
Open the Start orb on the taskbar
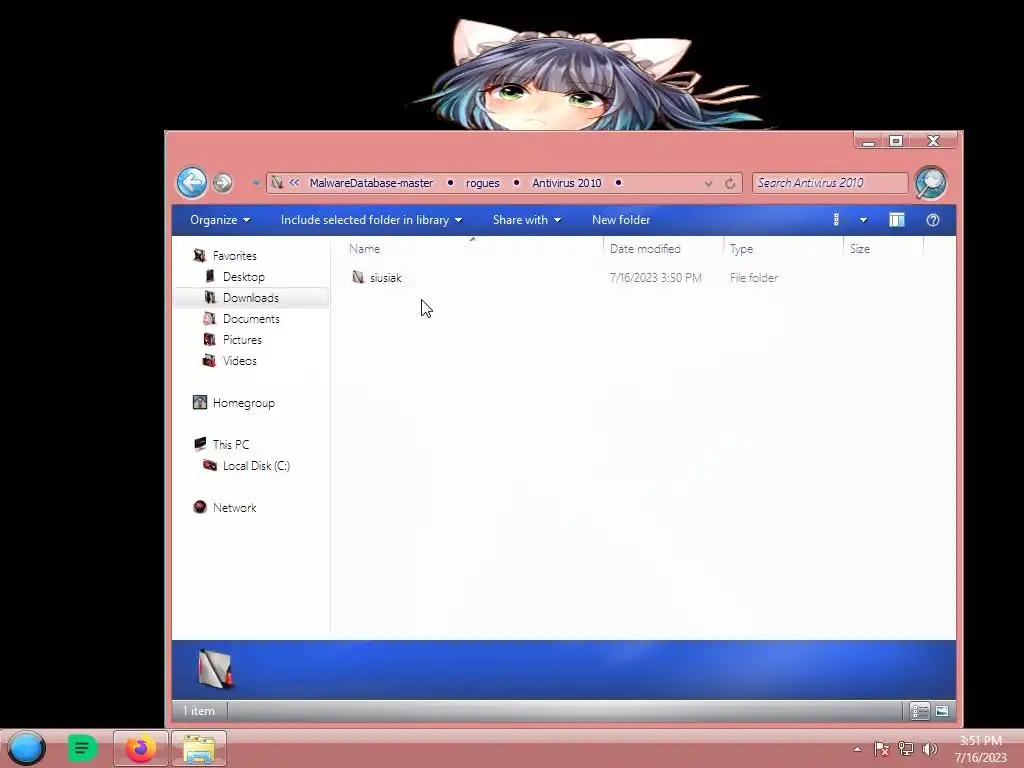[x=26, y=748]
